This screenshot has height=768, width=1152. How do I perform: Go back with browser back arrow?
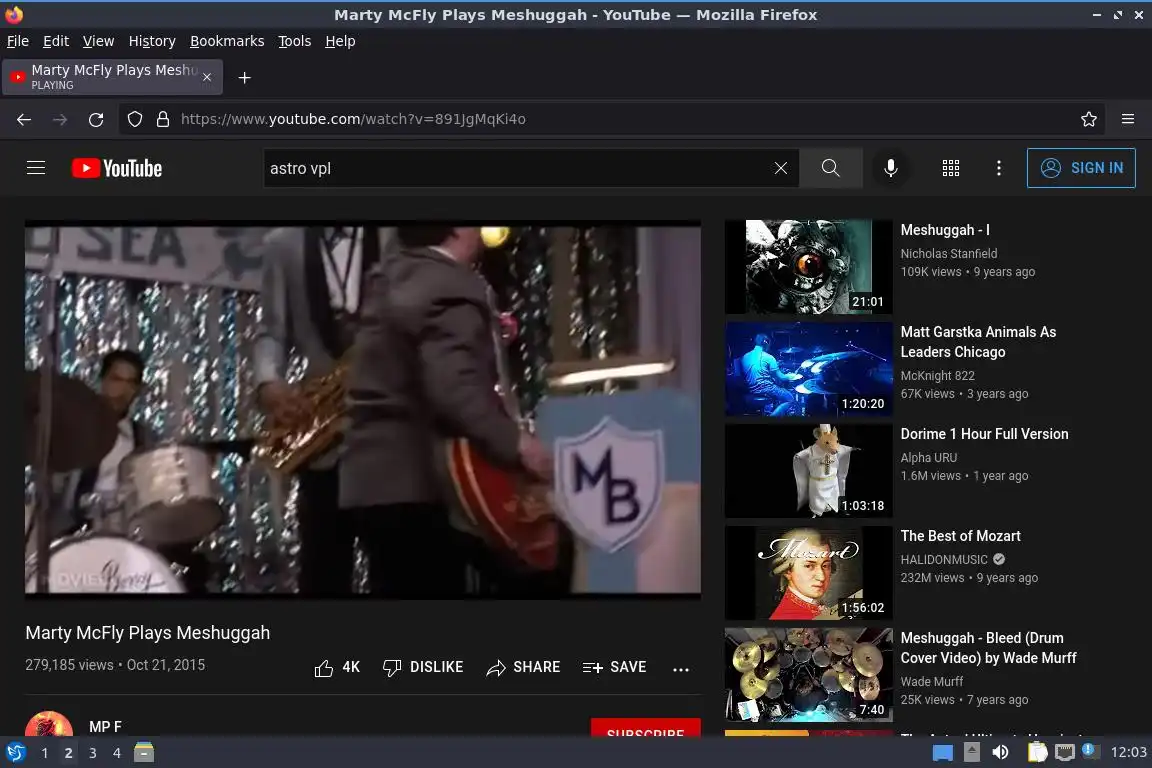click(x=24, y=119)
